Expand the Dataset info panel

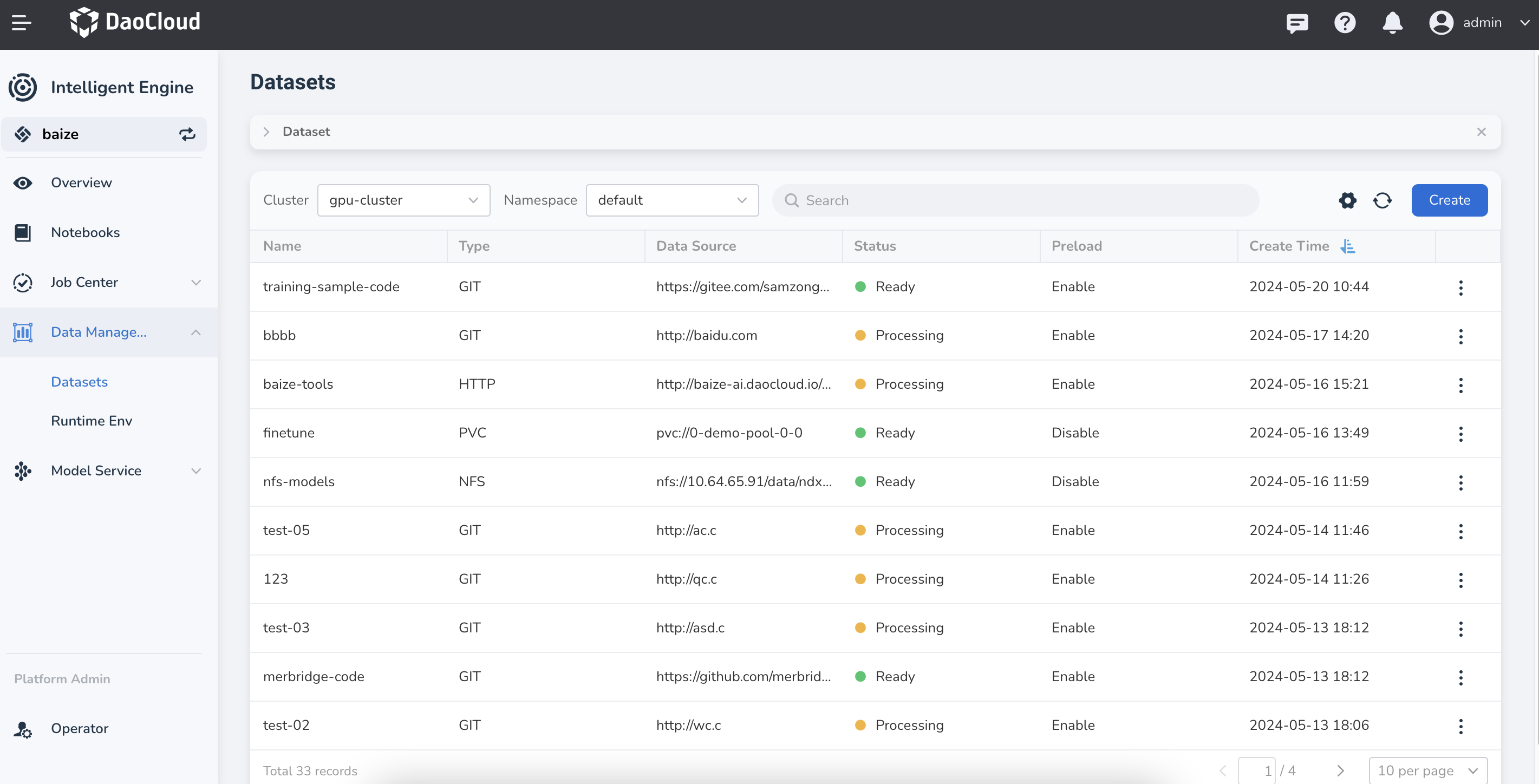(x=266, y=132)
